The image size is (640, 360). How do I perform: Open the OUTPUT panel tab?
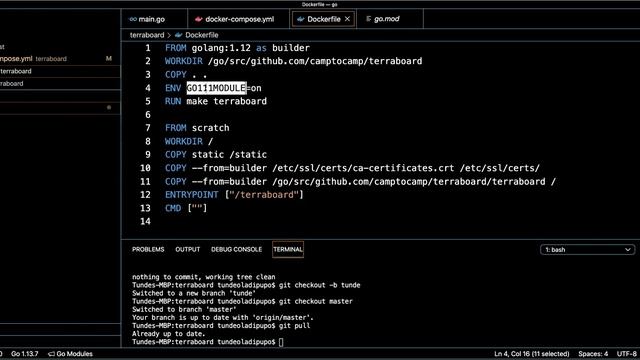point(188,249)
